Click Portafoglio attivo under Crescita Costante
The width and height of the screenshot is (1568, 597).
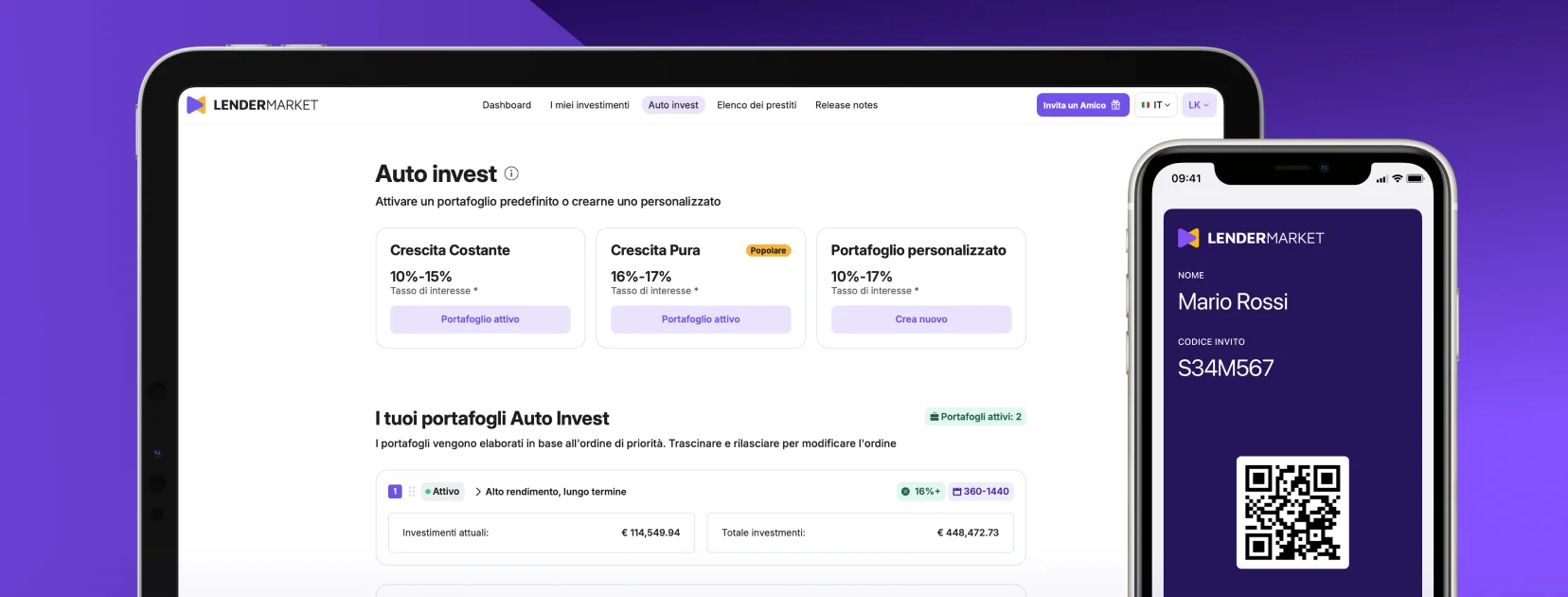(x=480, y=319)
